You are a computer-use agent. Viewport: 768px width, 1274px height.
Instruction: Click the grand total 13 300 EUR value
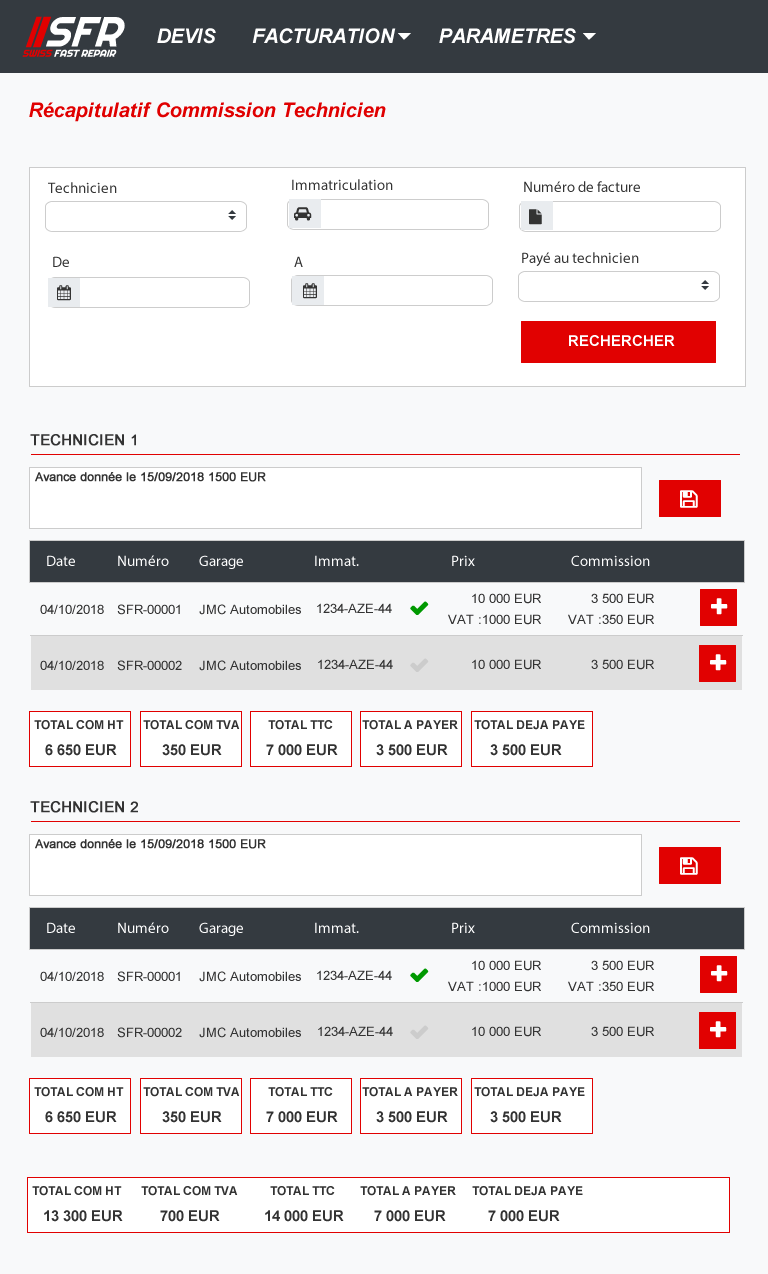83,1216
